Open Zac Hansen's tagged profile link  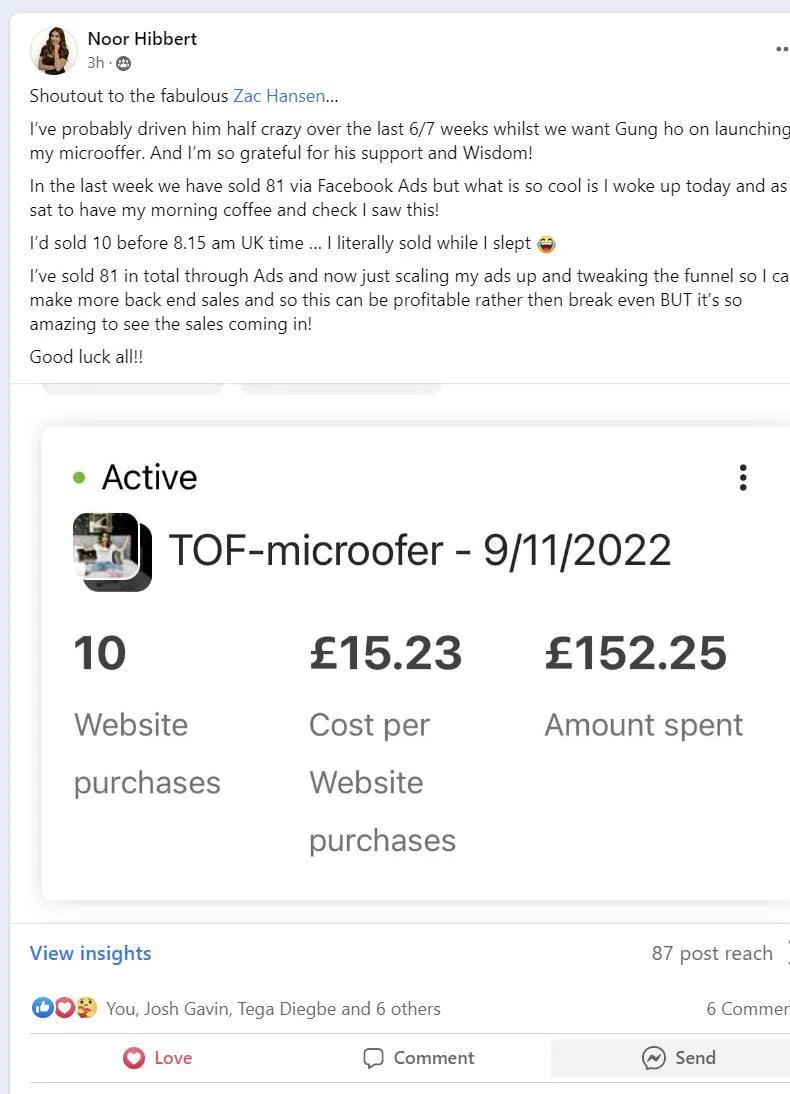pos(279,96)
